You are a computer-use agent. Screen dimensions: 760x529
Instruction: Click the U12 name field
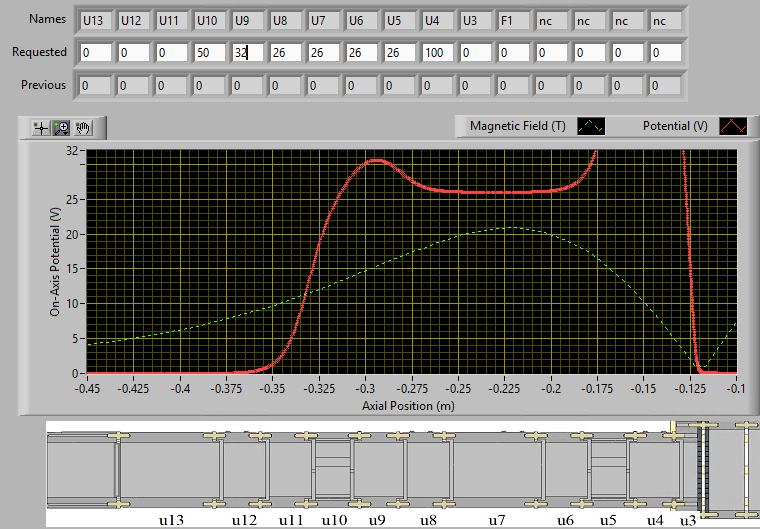point(133,21)
